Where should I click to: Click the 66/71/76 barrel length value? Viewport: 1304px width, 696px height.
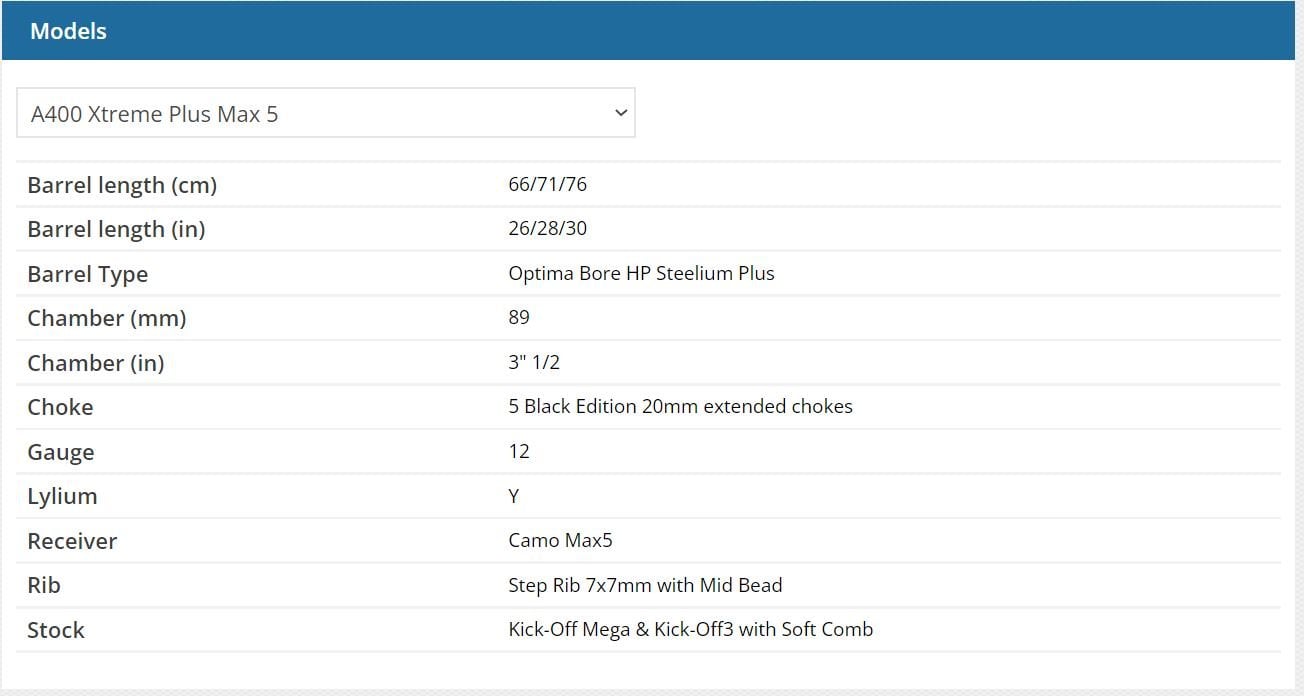(x=548, y=184)
